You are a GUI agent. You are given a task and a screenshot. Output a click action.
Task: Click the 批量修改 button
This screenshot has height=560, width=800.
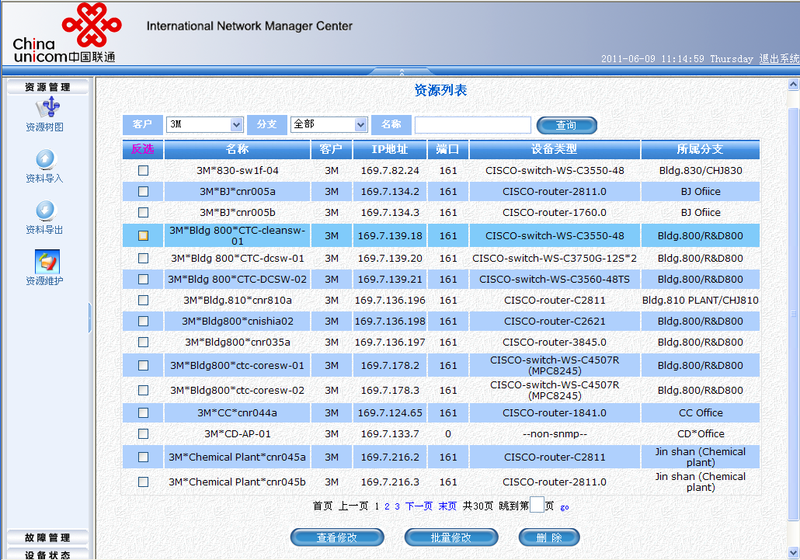[x=451, y=537]
